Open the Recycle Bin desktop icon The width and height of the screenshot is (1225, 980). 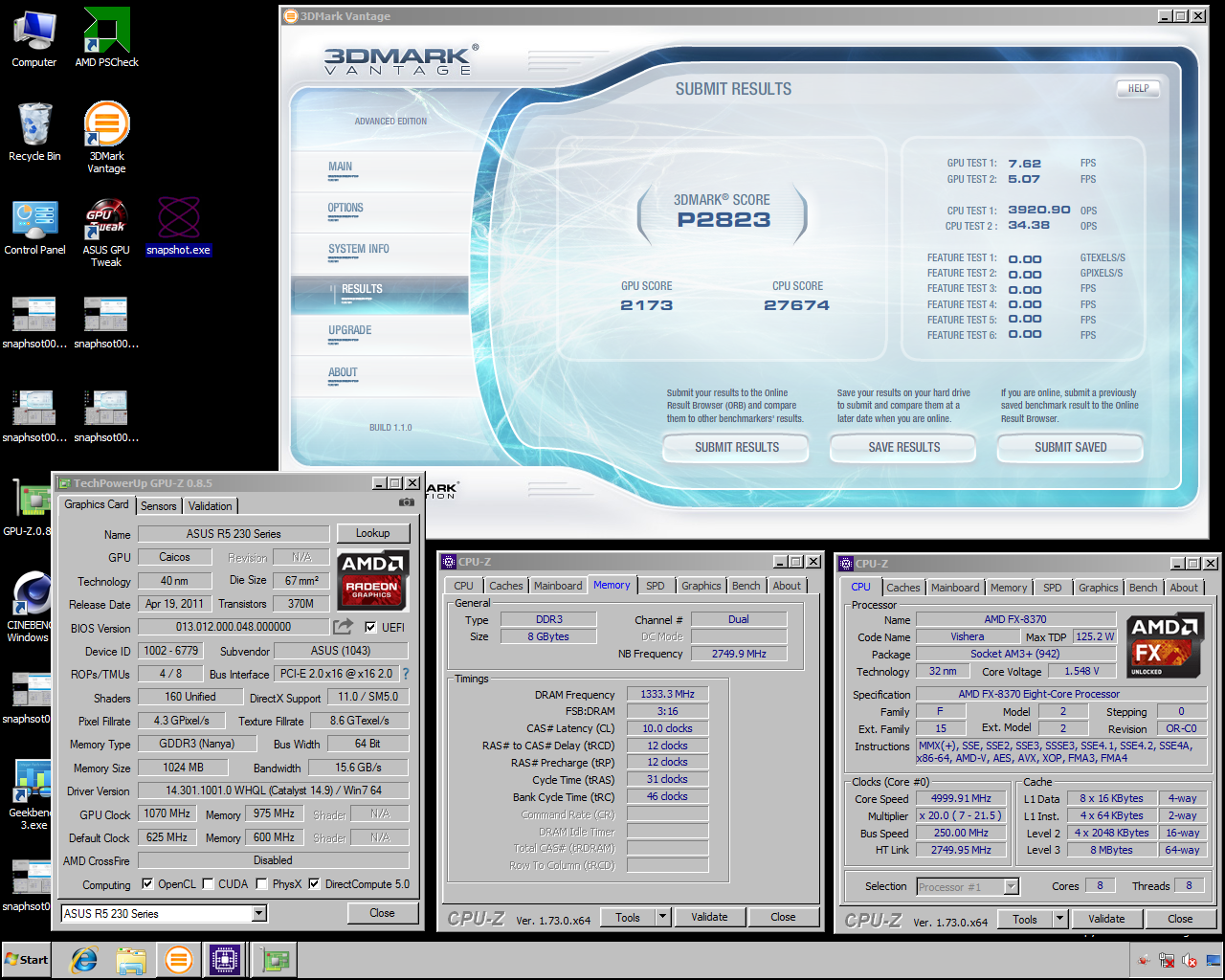coord(34,132)
